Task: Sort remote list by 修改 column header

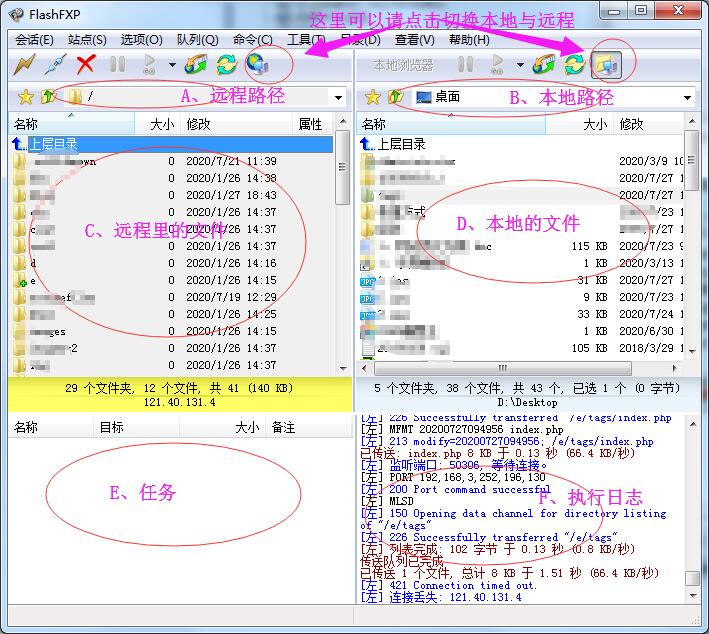Action: [236, 124]
